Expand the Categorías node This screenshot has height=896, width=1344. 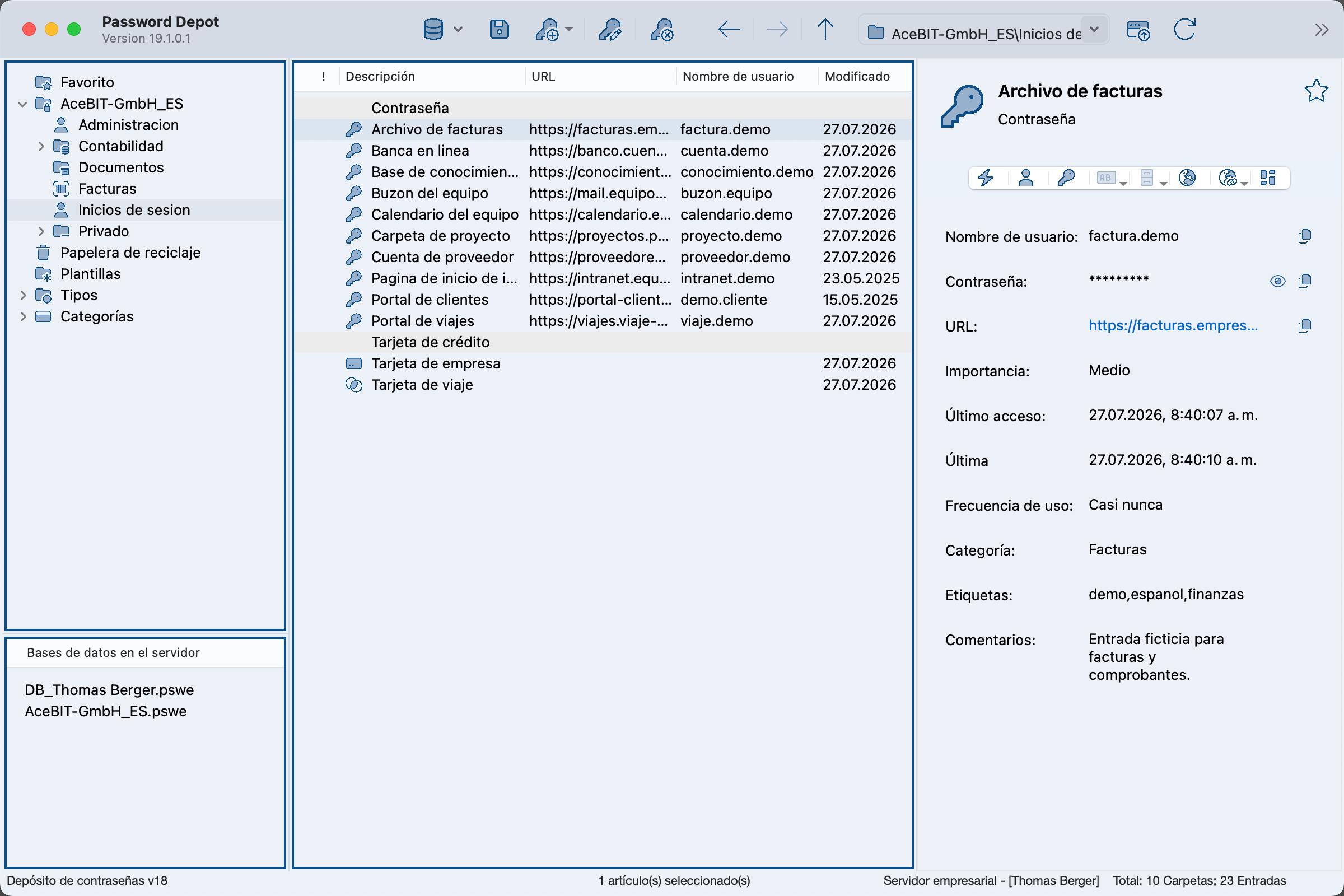23,316
